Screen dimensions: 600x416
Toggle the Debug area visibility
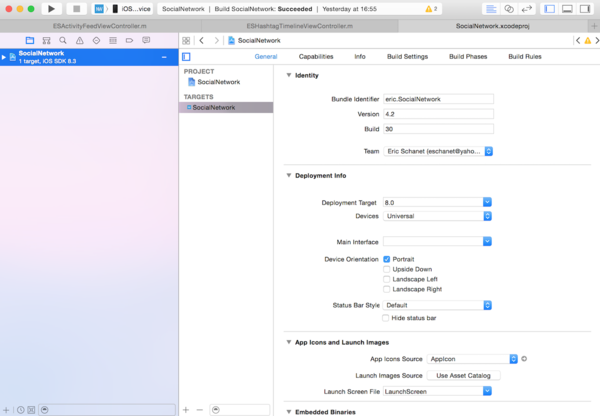click(x=567, y=9)
